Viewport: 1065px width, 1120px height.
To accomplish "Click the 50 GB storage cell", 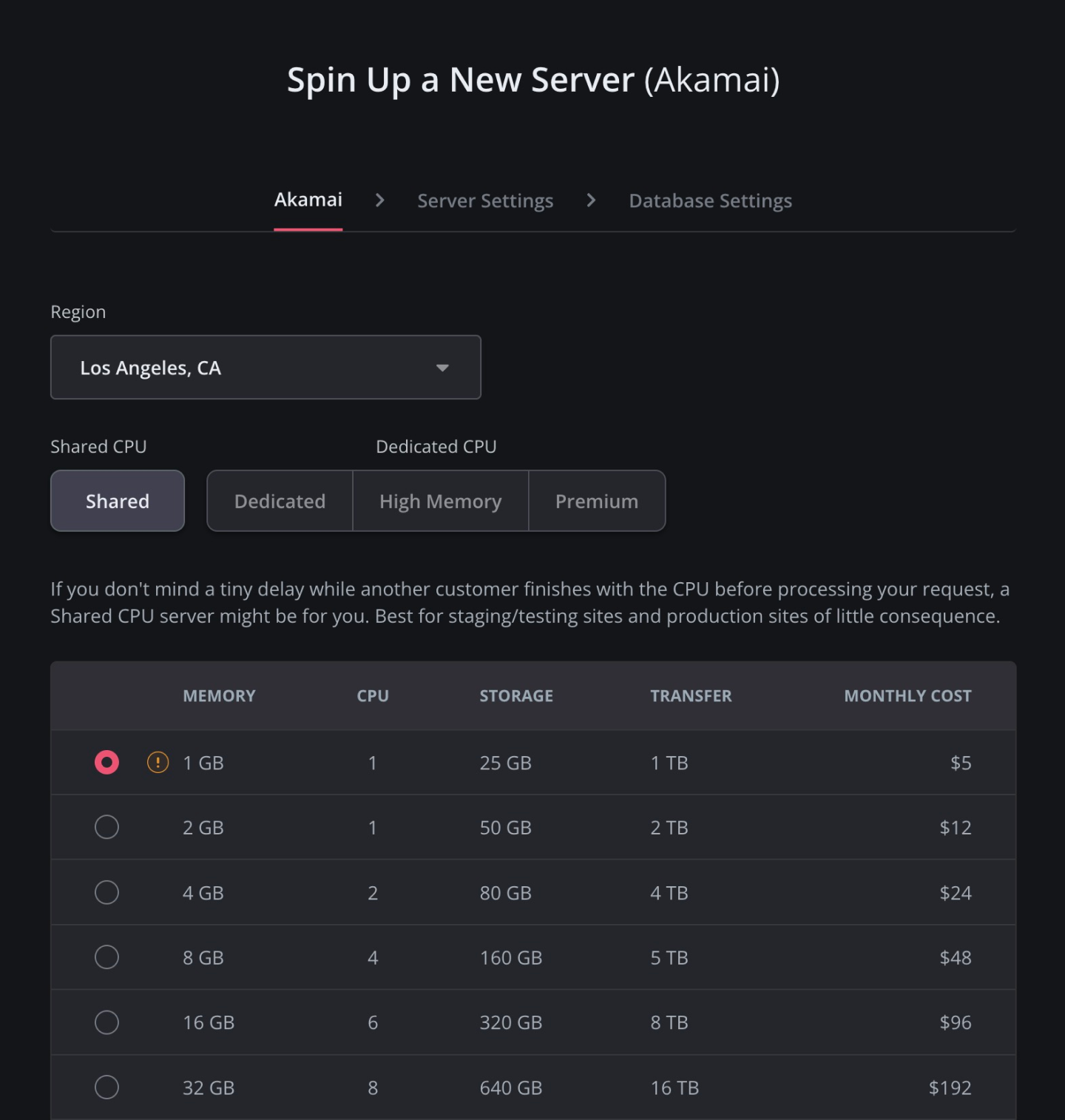I will (506, 828).
